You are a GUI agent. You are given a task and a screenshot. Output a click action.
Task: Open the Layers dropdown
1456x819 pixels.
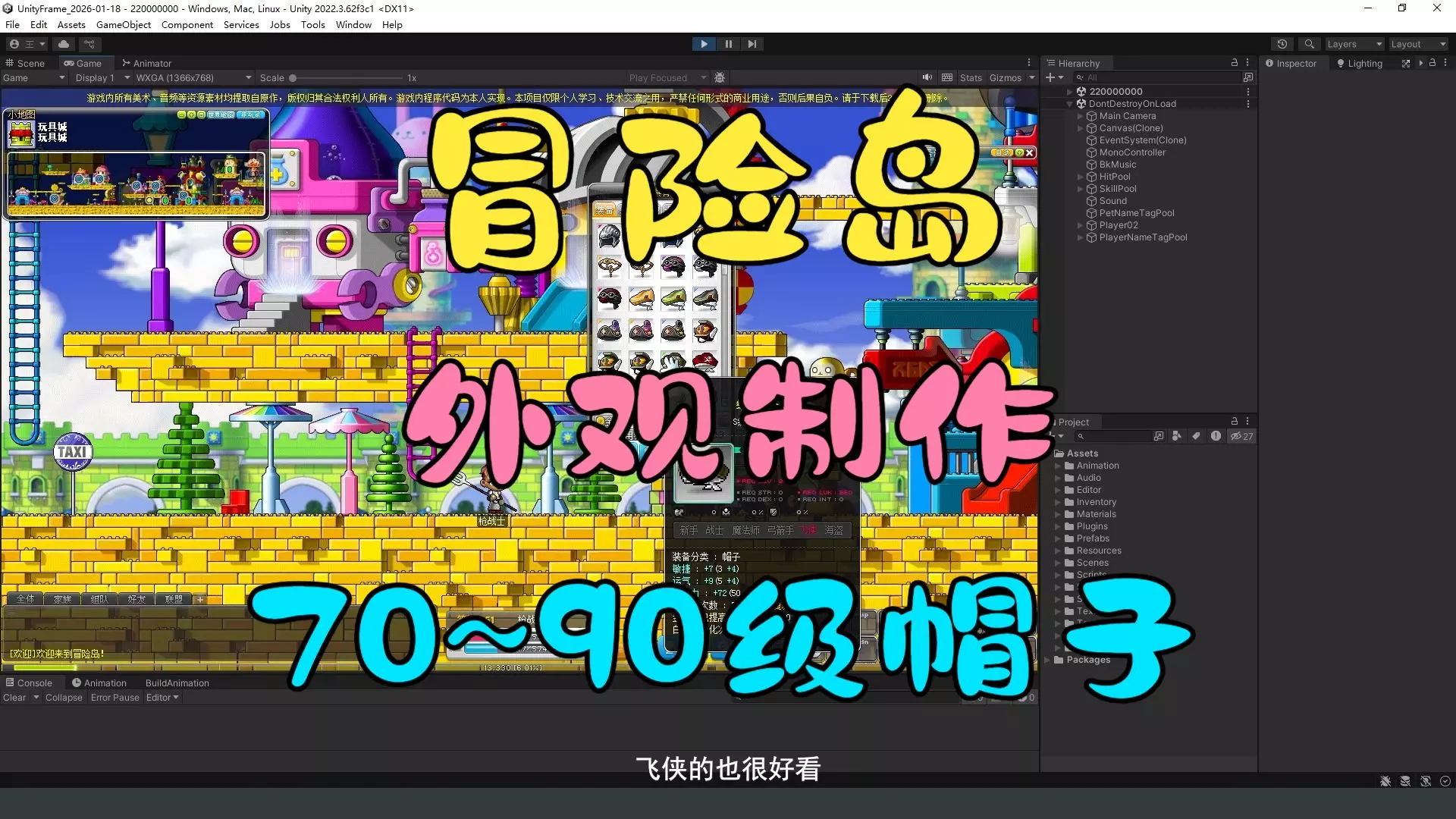click(x=1354, y=44)
